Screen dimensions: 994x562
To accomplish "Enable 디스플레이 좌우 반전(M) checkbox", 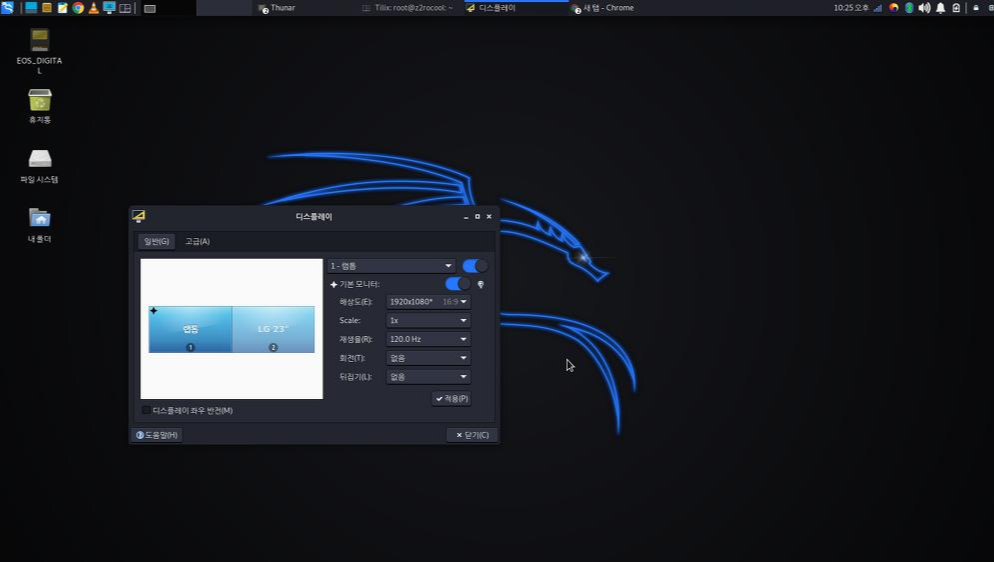I will (x=146, y=411).
